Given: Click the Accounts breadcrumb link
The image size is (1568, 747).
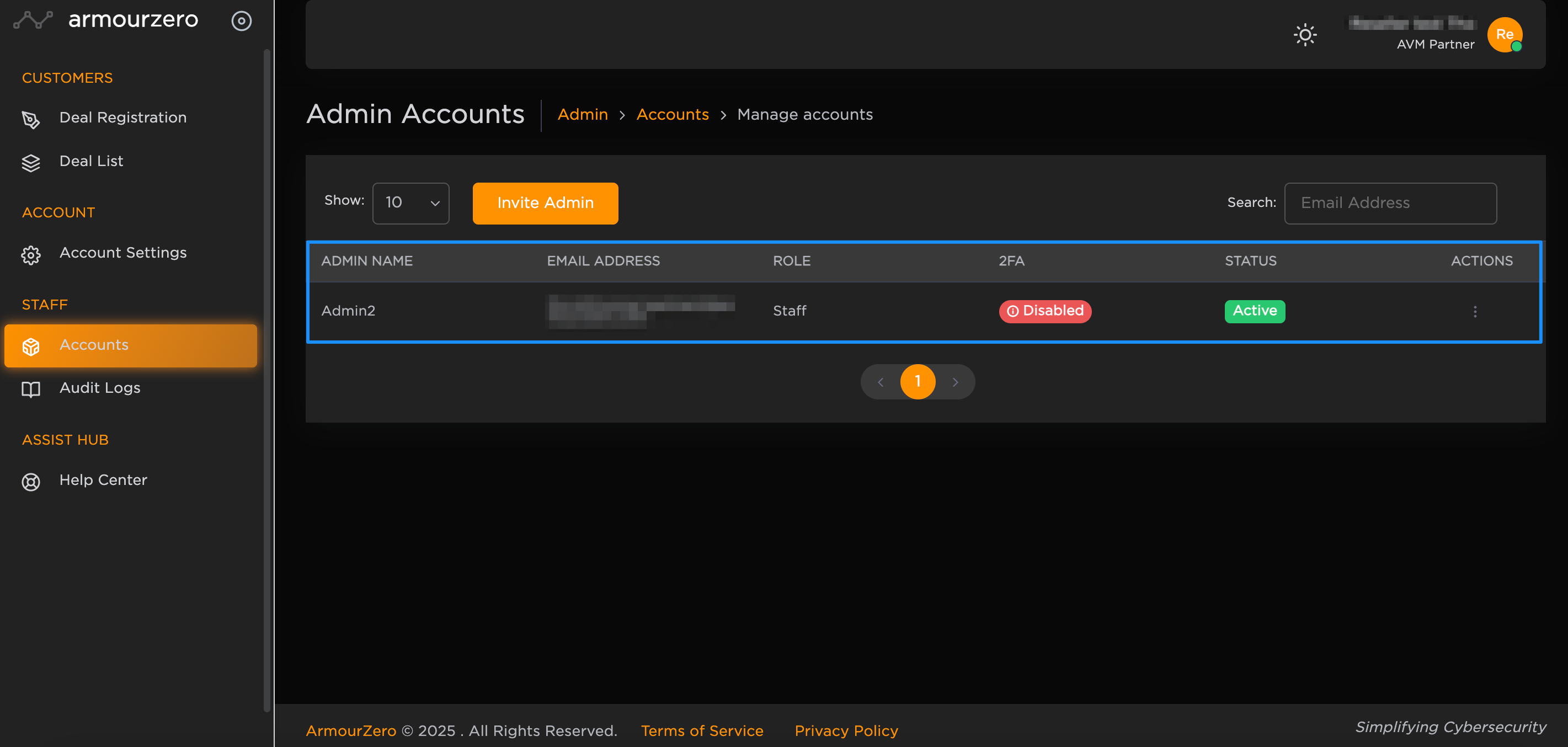Looking at the screenshot, I should [672, 114].
